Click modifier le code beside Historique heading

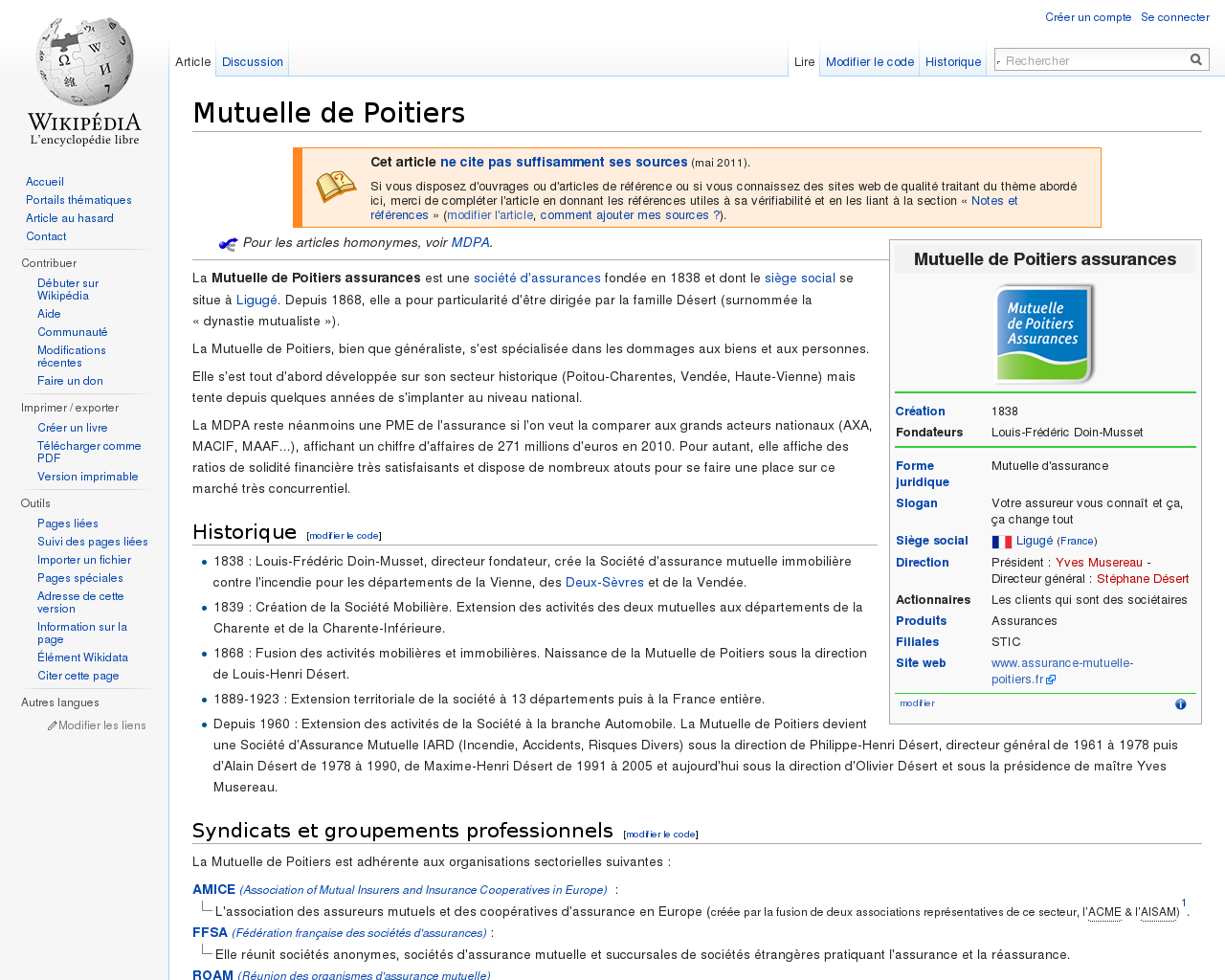[344, 536]
